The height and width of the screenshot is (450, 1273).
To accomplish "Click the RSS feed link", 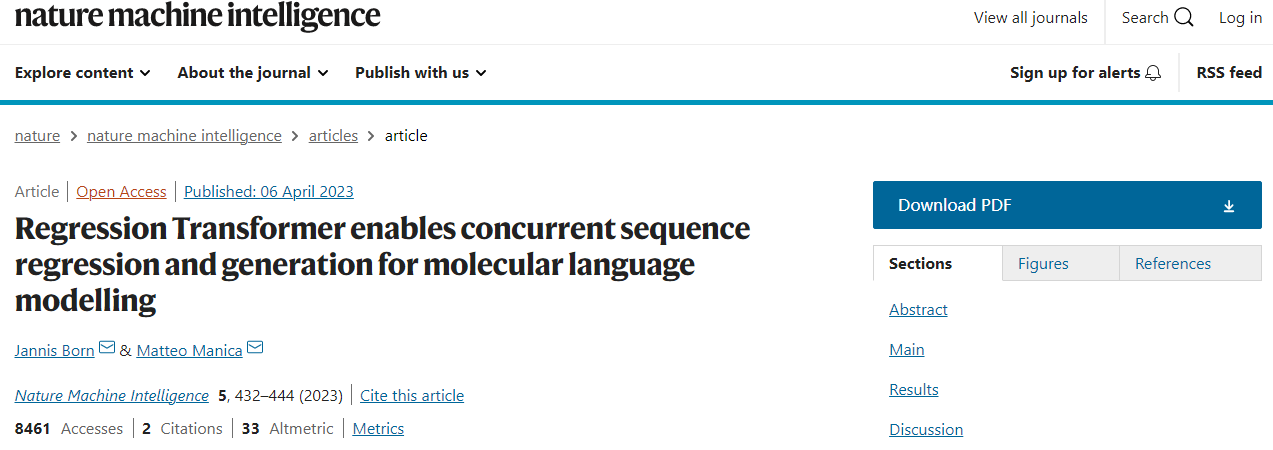I will [1229, 73].
